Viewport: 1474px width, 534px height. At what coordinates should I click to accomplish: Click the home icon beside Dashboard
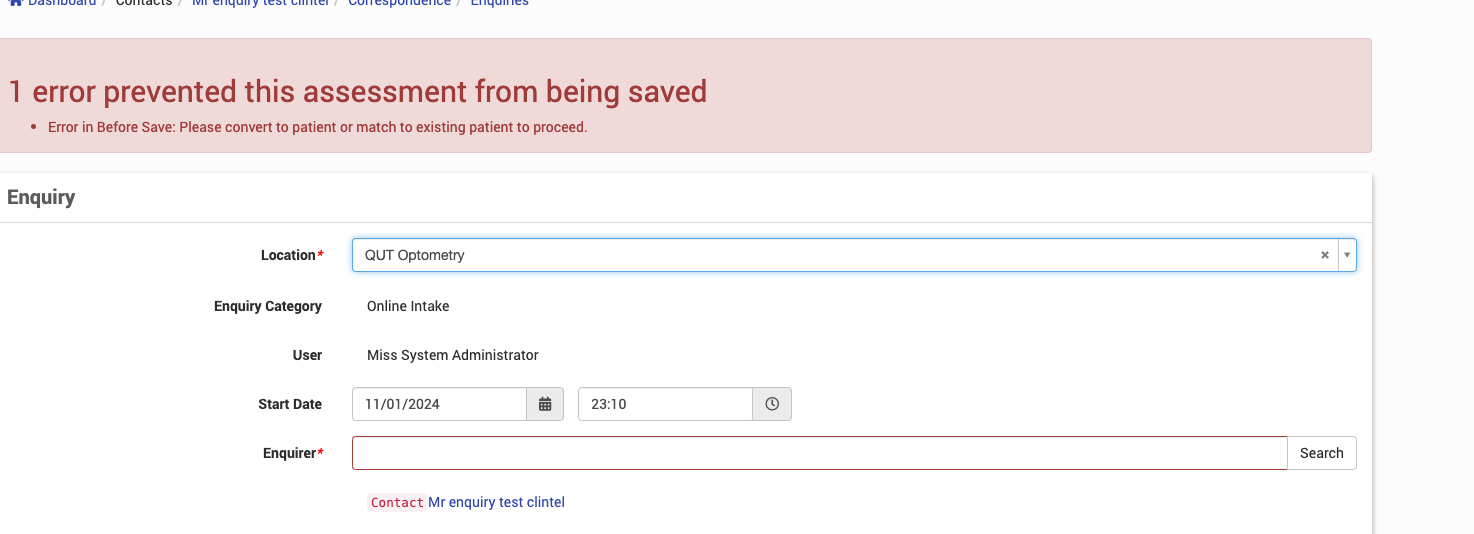coord(15,3)
